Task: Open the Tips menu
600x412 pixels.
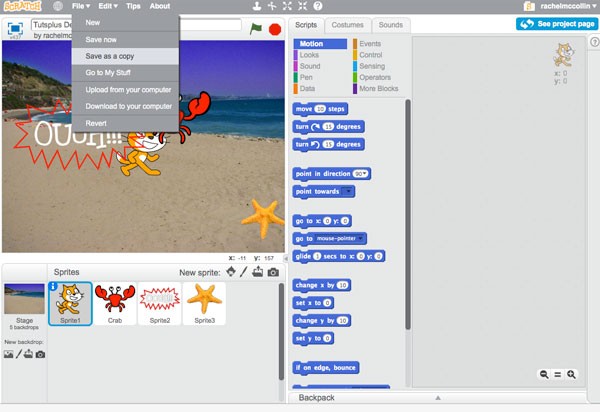Action: pos(133,6)
